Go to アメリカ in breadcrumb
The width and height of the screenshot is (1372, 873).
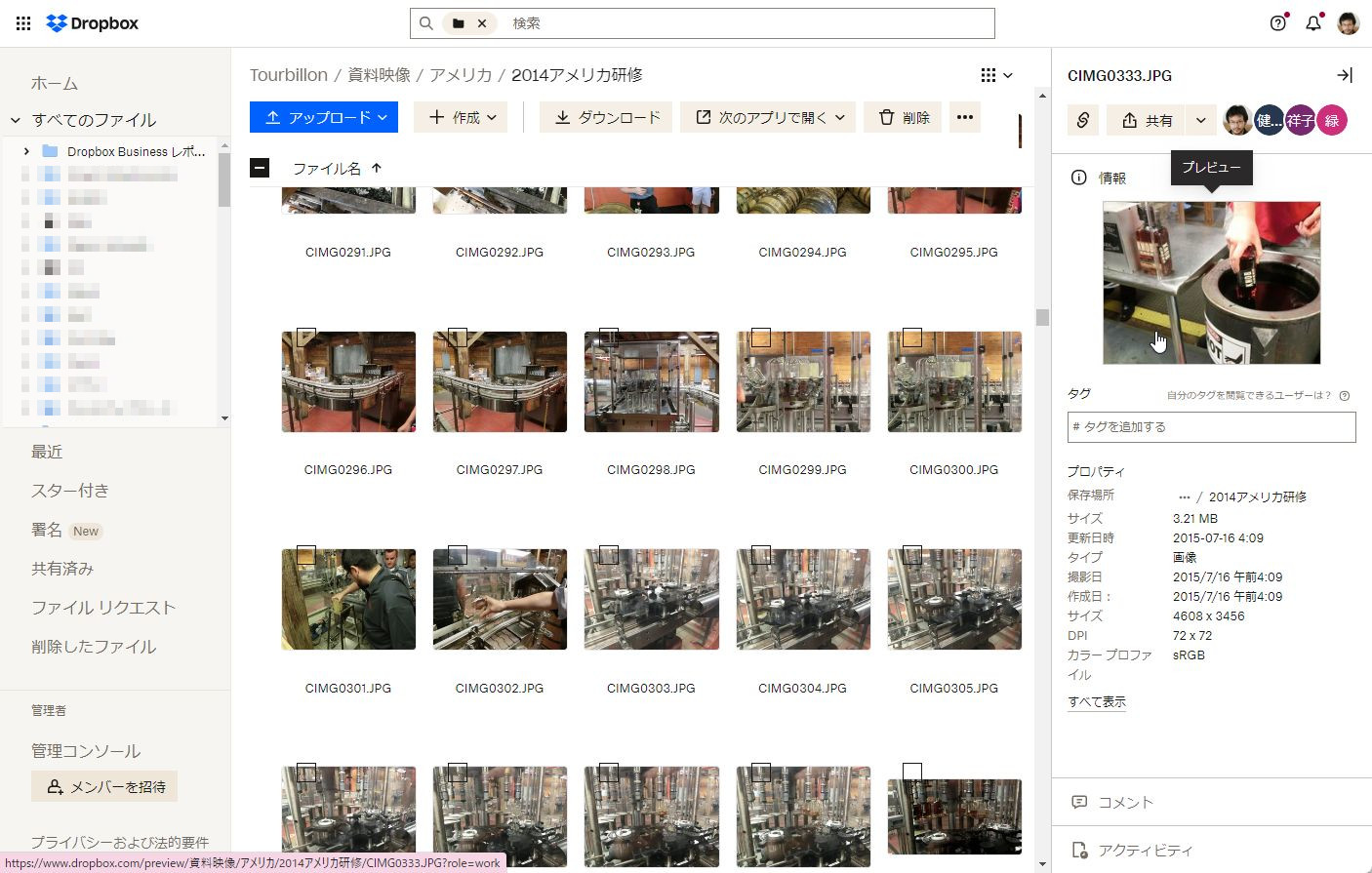[x=462, y=75]
